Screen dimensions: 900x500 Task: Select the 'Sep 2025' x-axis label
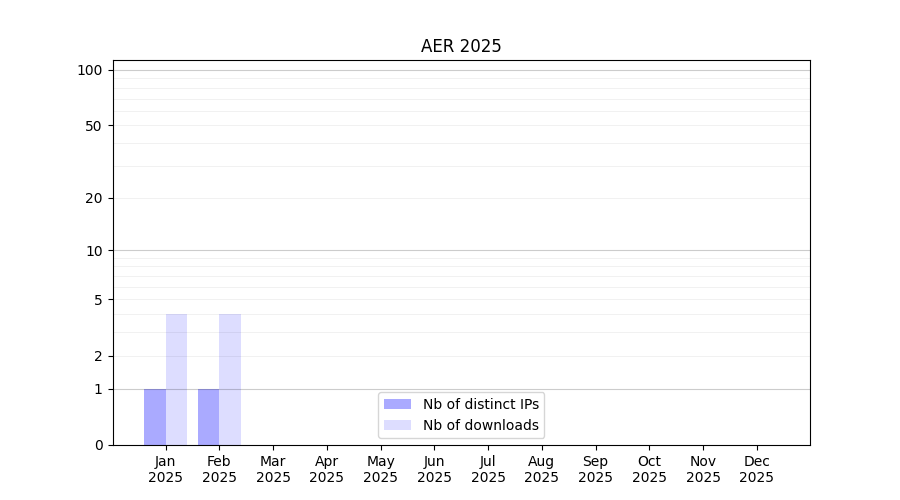point(595,469)
